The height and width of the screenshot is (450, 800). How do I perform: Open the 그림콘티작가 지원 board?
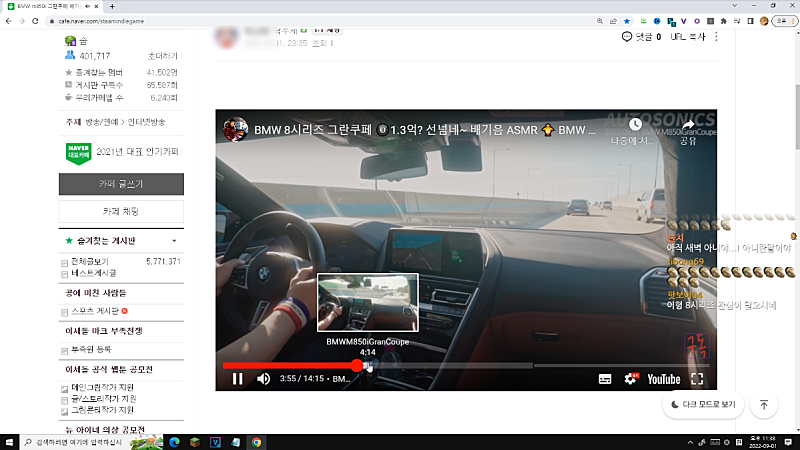(x=102, y=410)
